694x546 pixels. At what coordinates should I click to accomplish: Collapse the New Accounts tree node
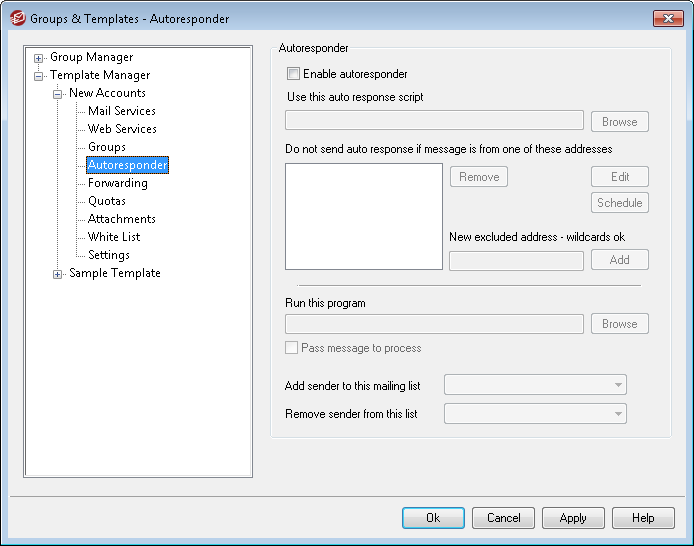coord(58,94)
